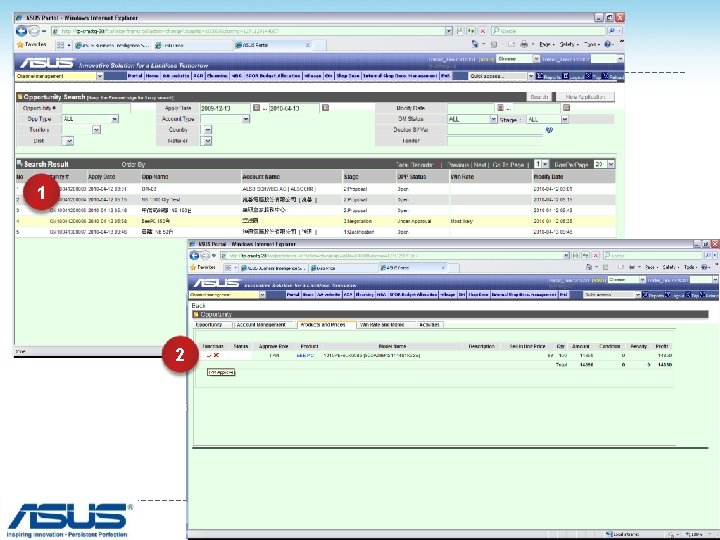Click the Refresh icon at the end of the Opportunity Search portal bar
720x540 pixels.
606,76
